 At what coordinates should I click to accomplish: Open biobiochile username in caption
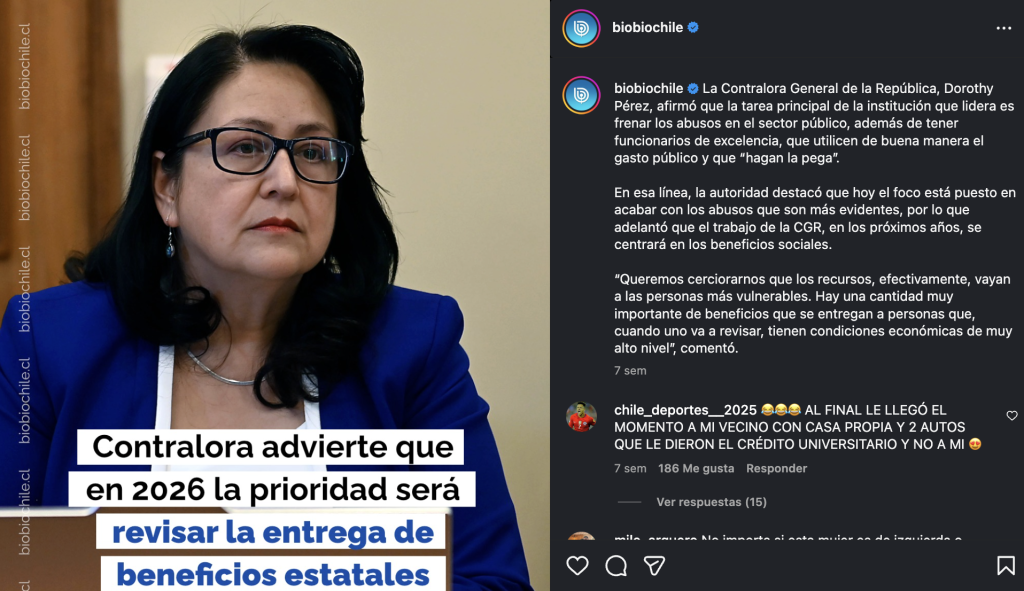click(x=648, y=88)
